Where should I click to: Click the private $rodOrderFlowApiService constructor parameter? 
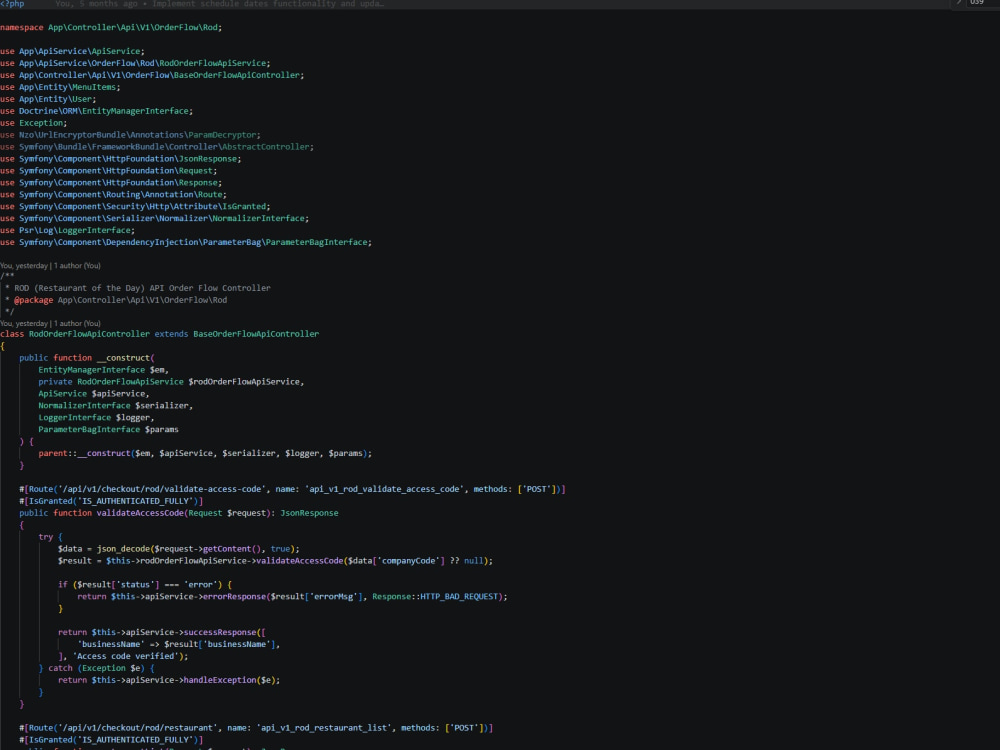point(171,382)
